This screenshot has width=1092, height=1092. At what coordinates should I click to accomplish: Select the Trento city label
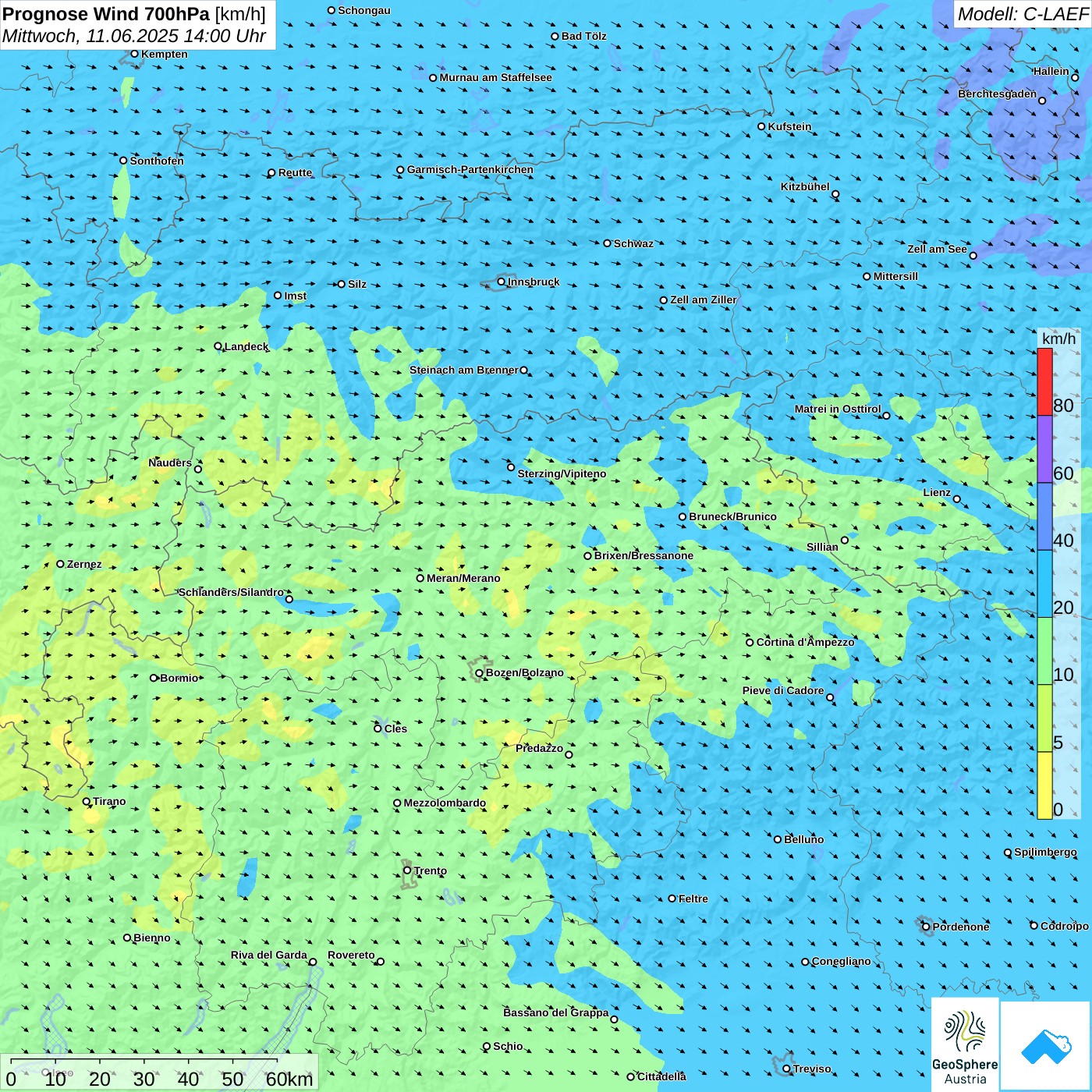point(431,870)
